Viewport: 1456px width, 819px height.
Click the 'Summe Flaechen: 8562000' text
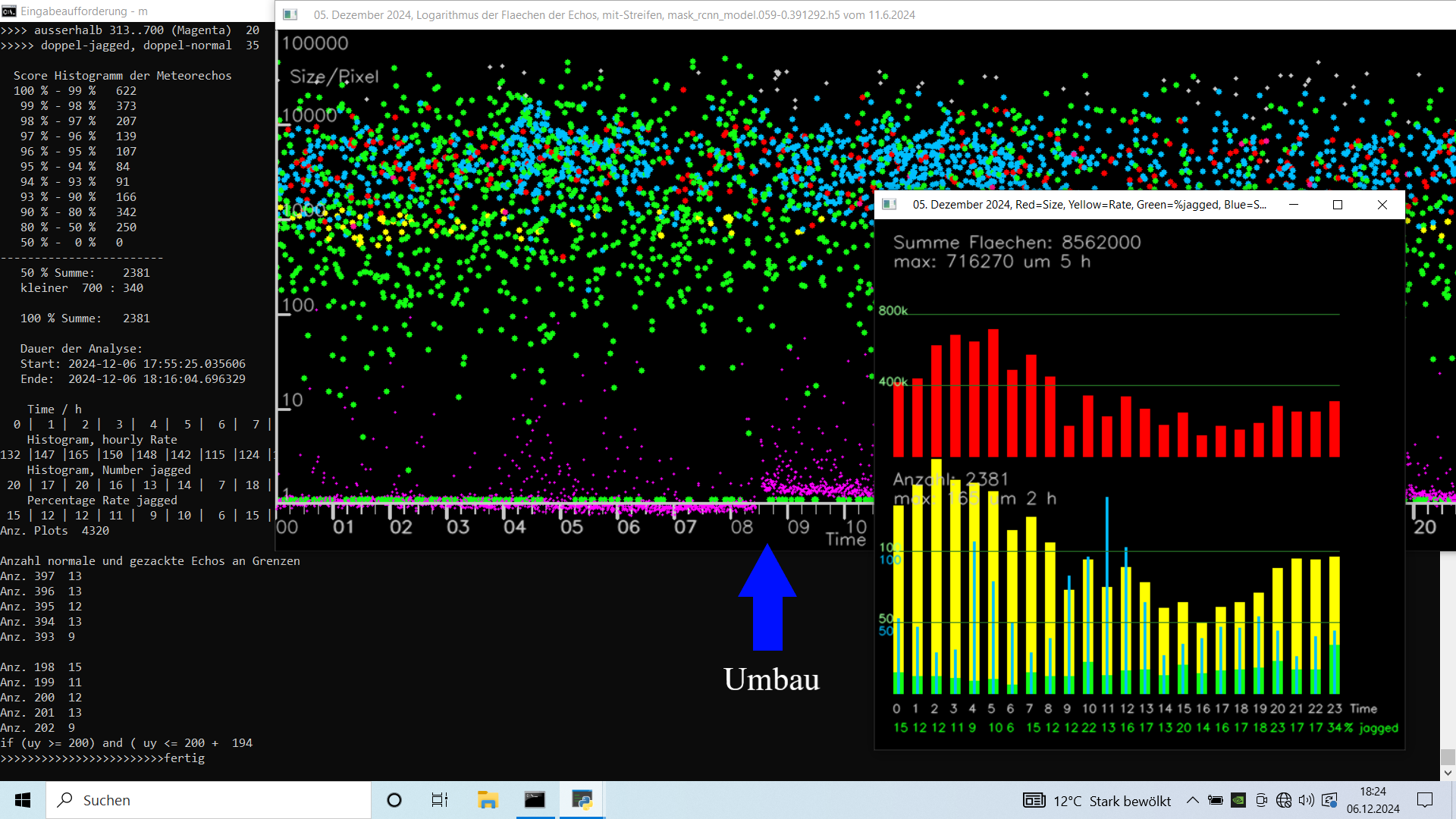click(x=1017, y=243)
